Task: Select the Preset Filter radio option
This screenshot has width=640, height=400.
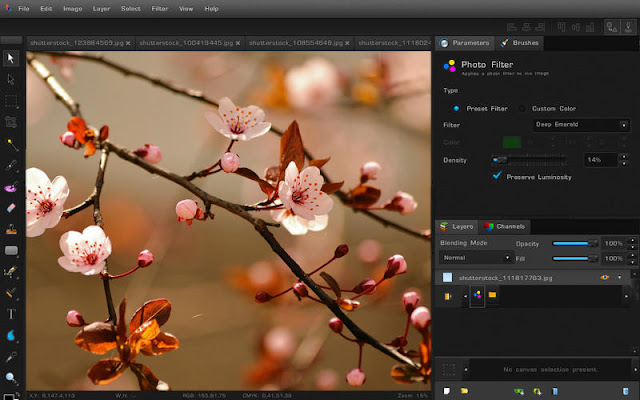Action: point(456,109)
